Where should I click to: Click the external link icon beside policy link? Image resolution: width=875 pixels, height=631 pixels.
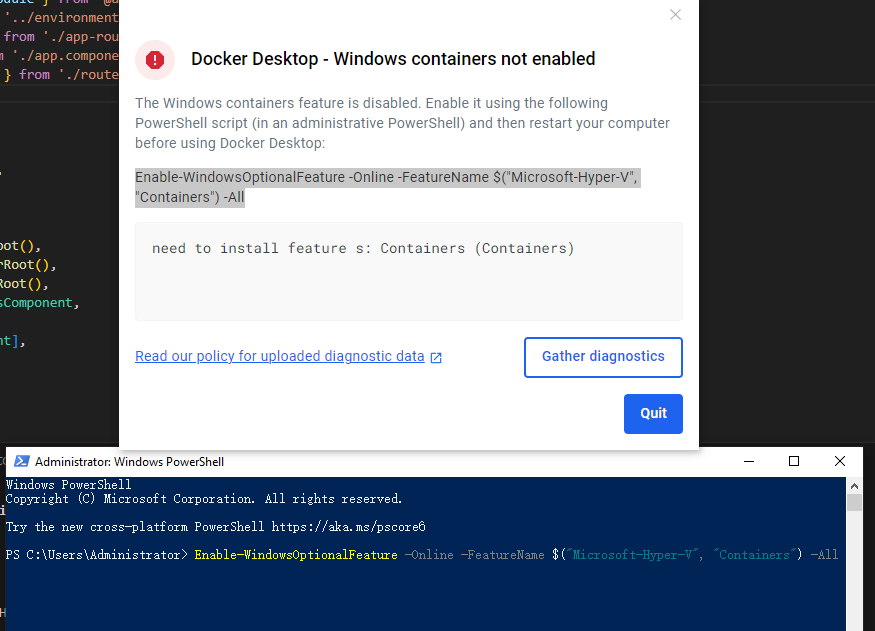(x=436, y=358)
